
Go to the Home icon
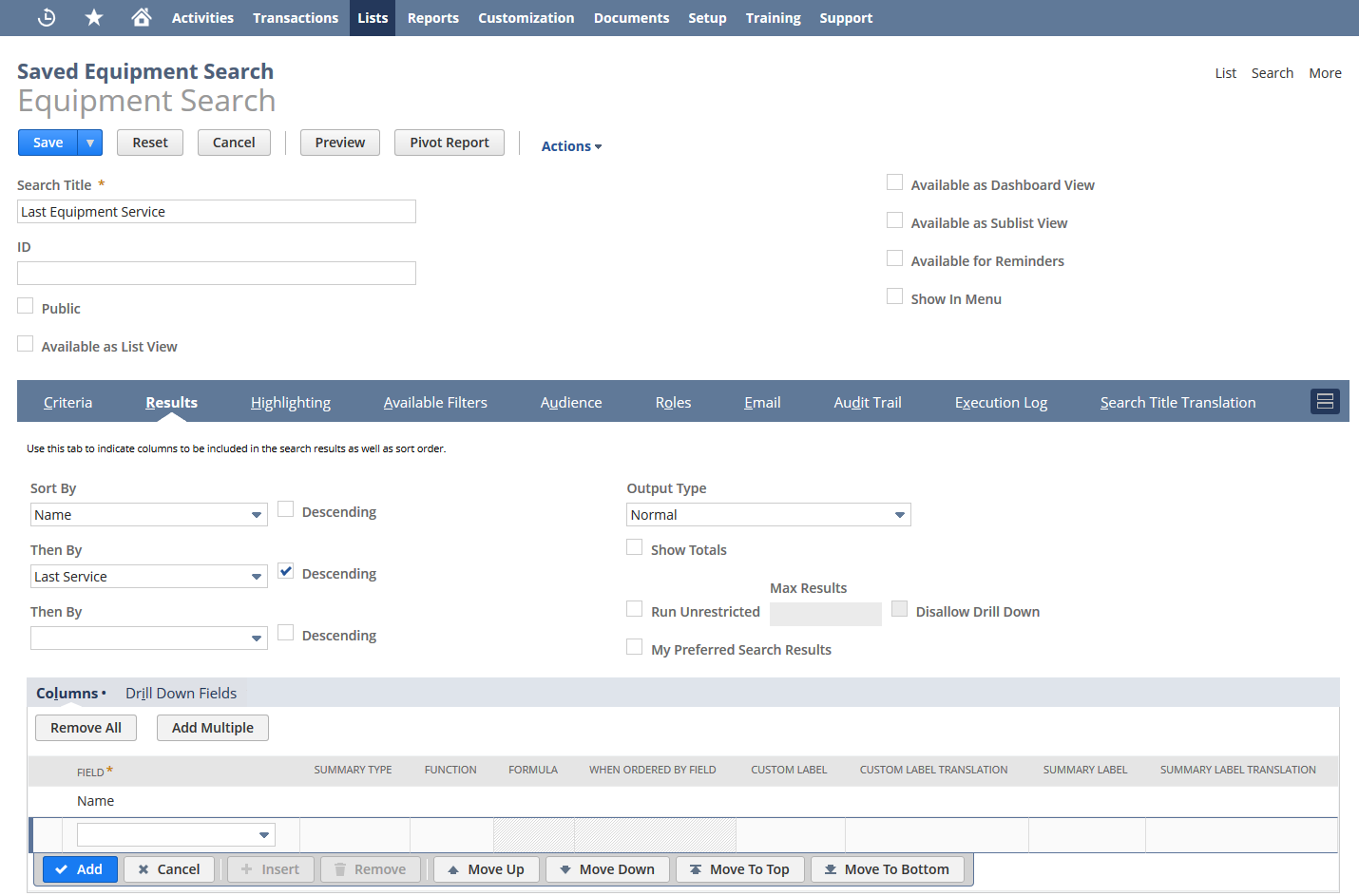point(142,17)
